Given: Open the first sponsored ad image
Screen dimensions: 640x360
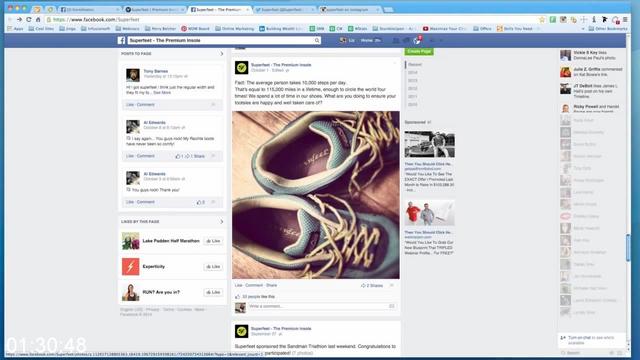Looking at the screenshot, I should click(x=429, y=144).
